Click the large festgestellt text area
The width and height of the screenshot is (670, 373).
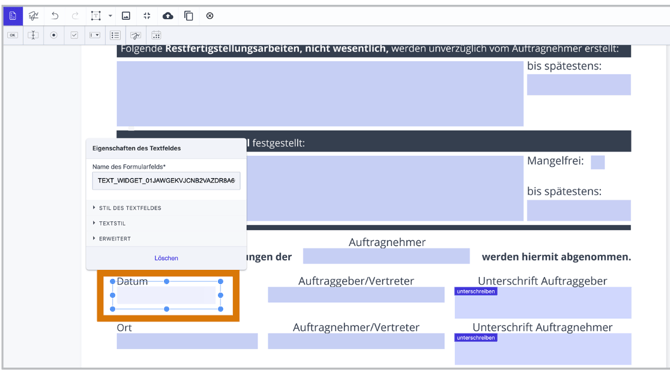[x=385, y=188]
